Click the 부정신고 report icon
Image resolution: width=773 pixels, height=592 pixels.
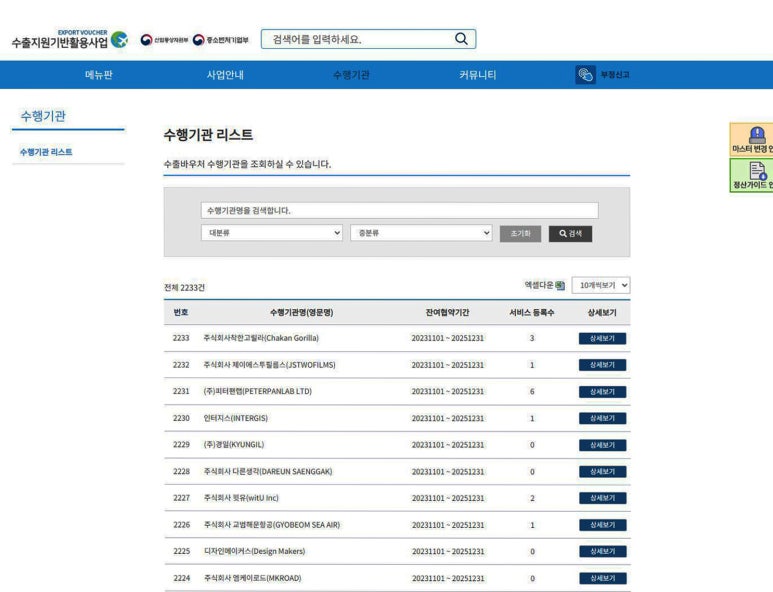tap(585, 75)
